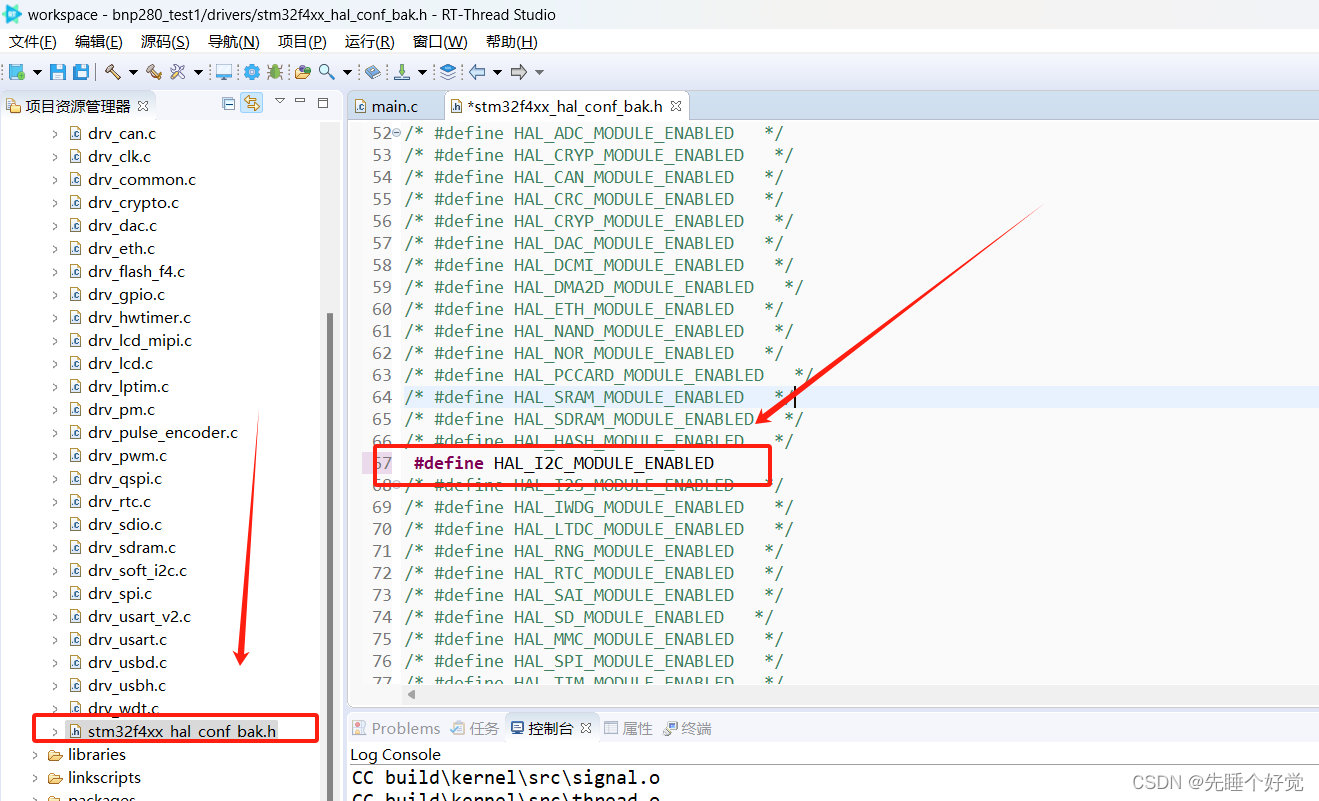The image size is (1319, 801).
Task: Expand the libraries folder
Action: pos(35,755)
